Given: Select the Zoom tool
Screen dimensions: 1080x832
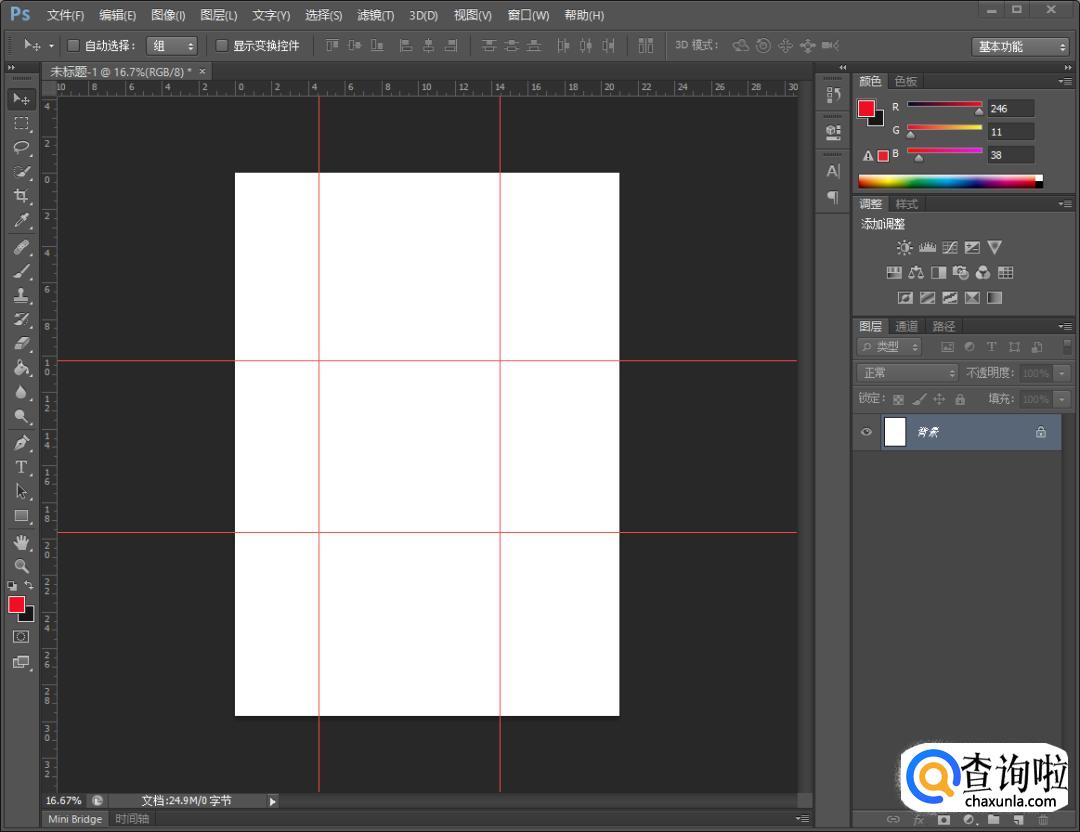Looking at the screenshot, I should click(21, 566).
